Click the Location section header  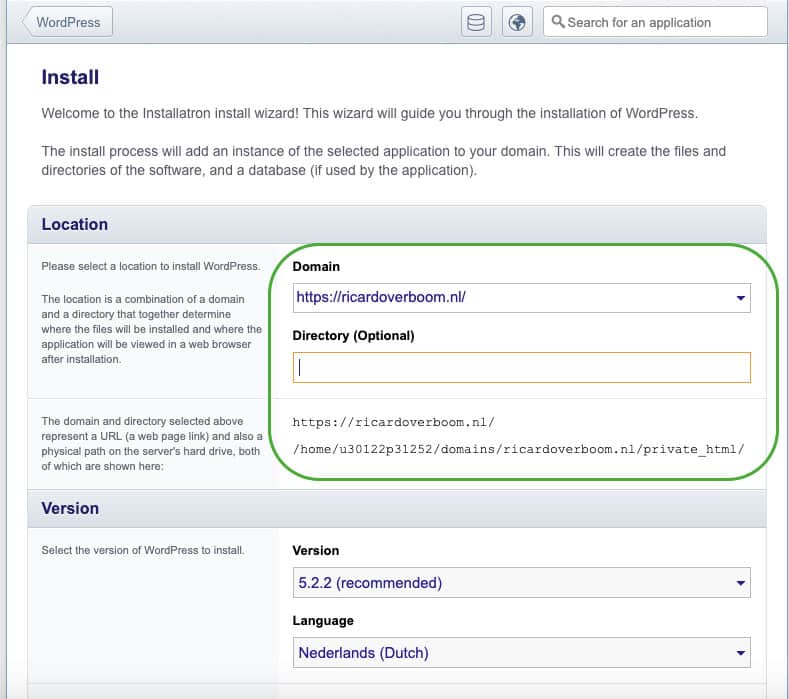pos(397,224)
